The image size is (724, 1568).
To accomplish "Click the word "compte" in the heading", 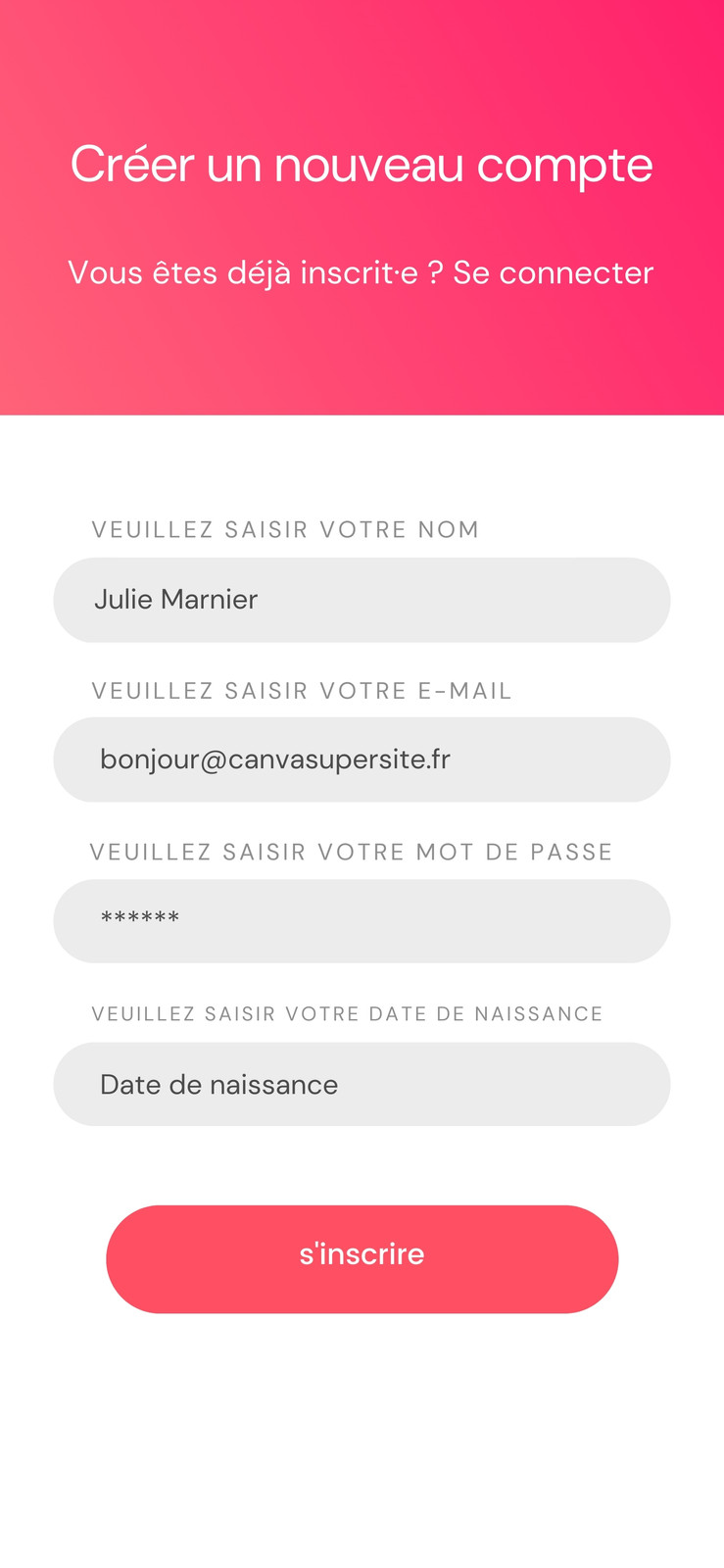I will tap(564, 167).
